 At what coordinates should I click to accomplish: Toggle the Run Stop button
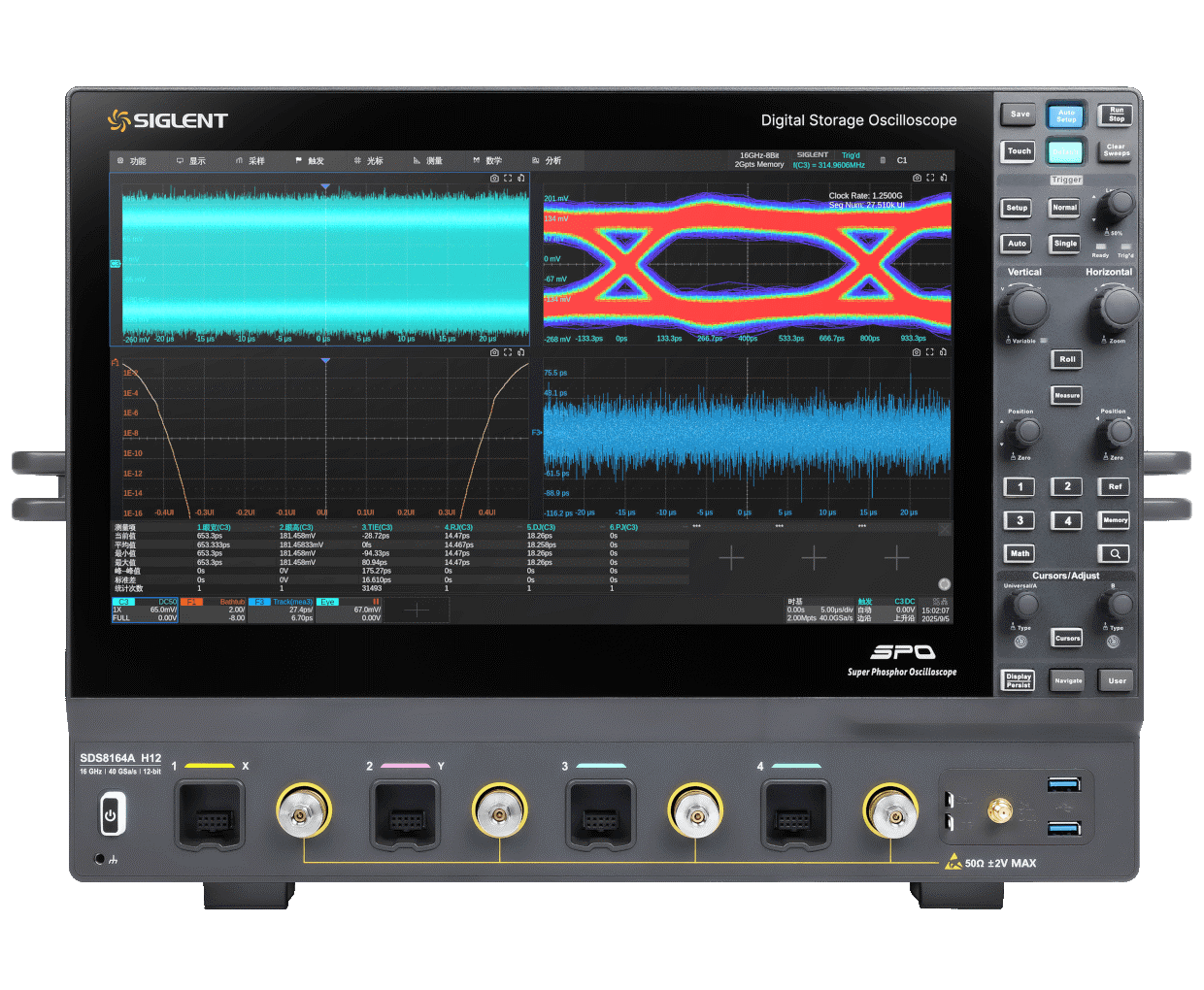click(1117, 115)
